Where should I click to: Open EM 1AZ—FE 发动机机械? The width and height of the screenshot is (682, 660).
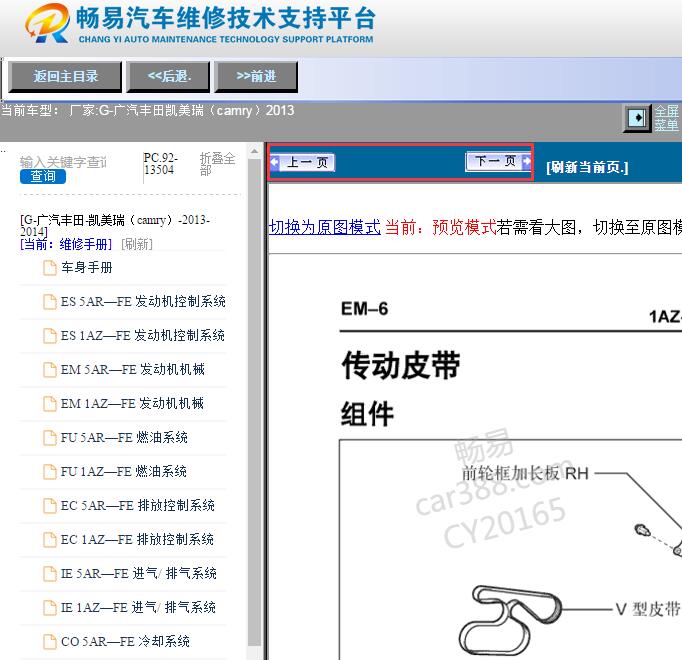(132, 403)
